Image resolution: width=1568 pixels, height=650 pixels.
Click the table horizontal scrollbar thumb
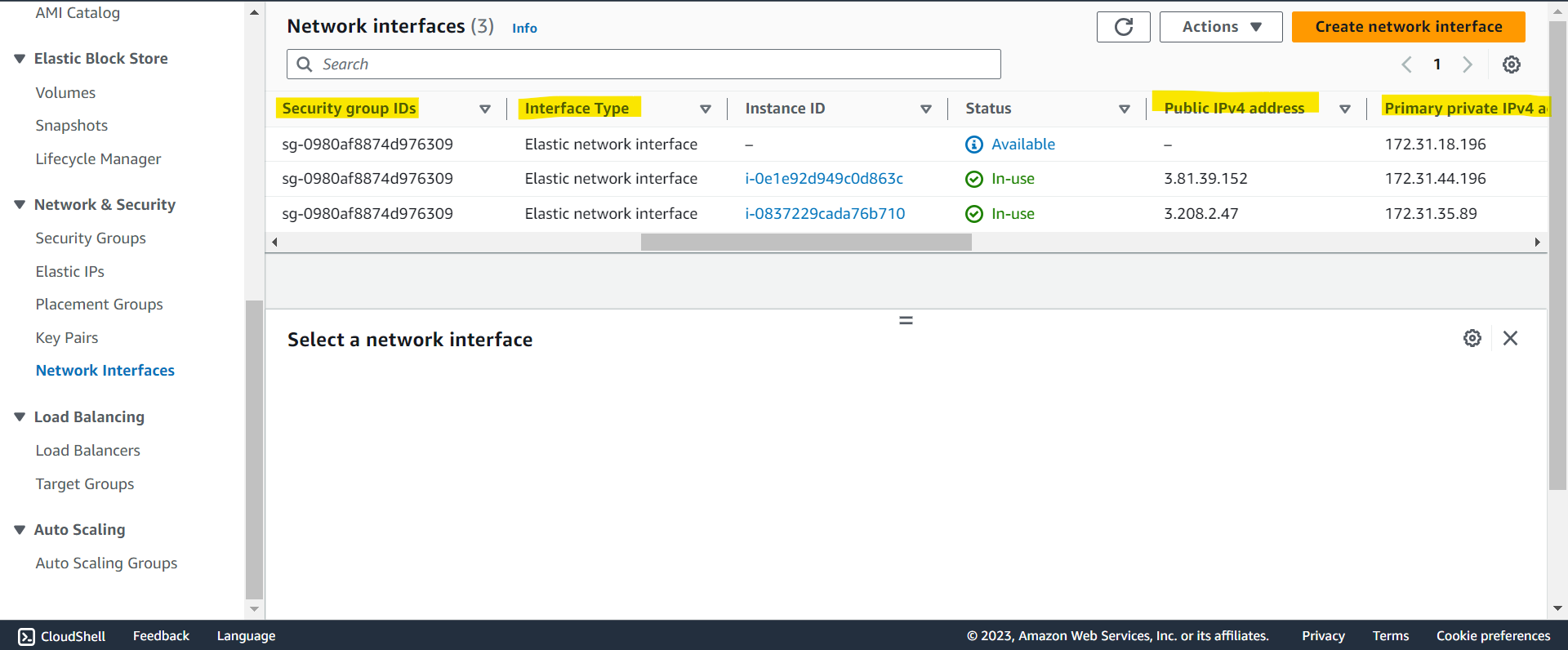[x=806, y=243]
